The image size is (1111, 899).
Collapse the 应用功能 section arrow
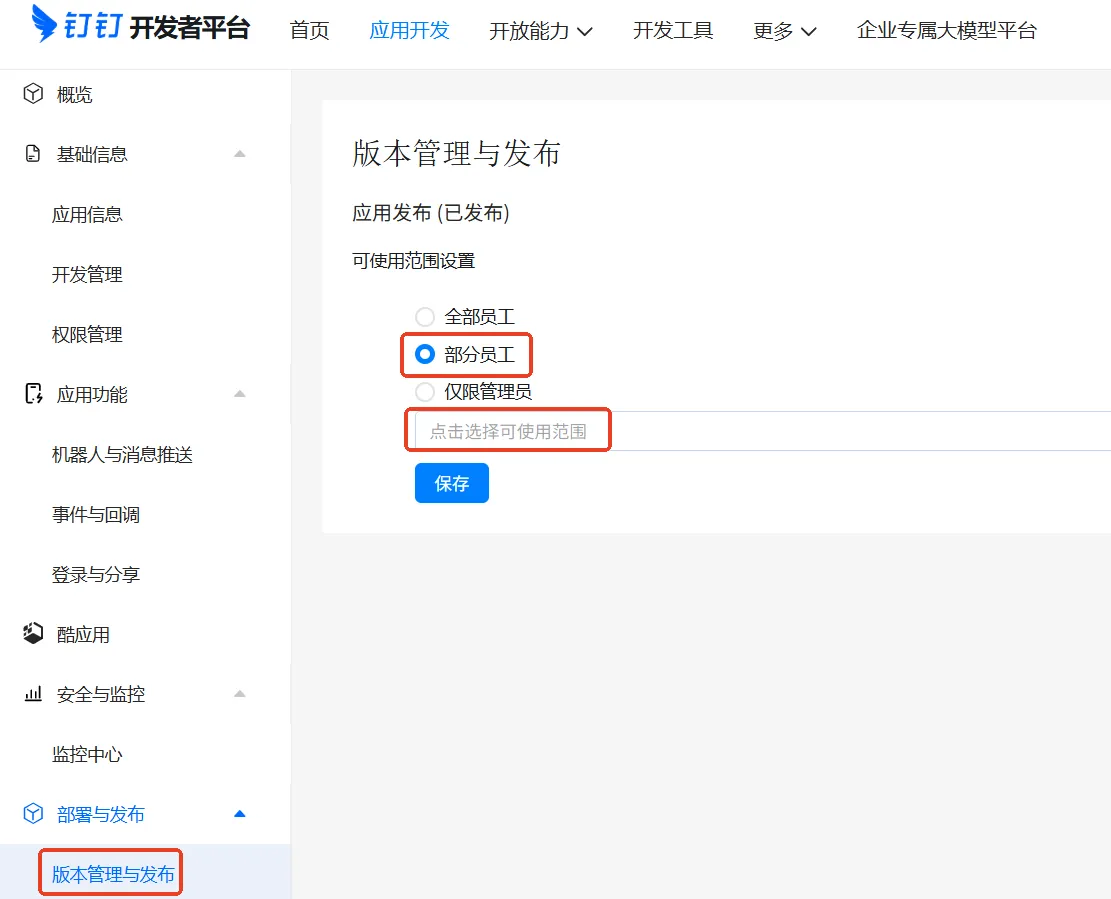tap(239, 394)
